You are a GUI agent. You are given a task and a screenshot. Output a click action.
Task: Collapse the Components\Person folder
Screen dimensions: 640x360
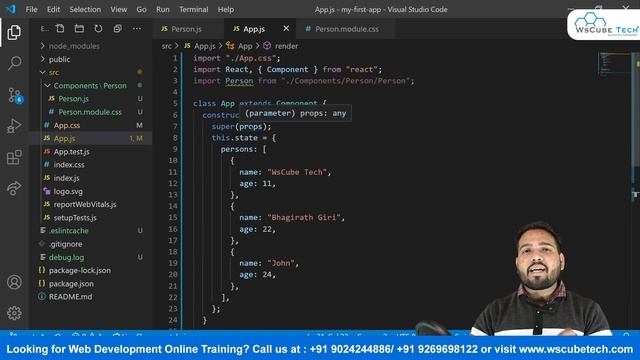click(91, 86)
